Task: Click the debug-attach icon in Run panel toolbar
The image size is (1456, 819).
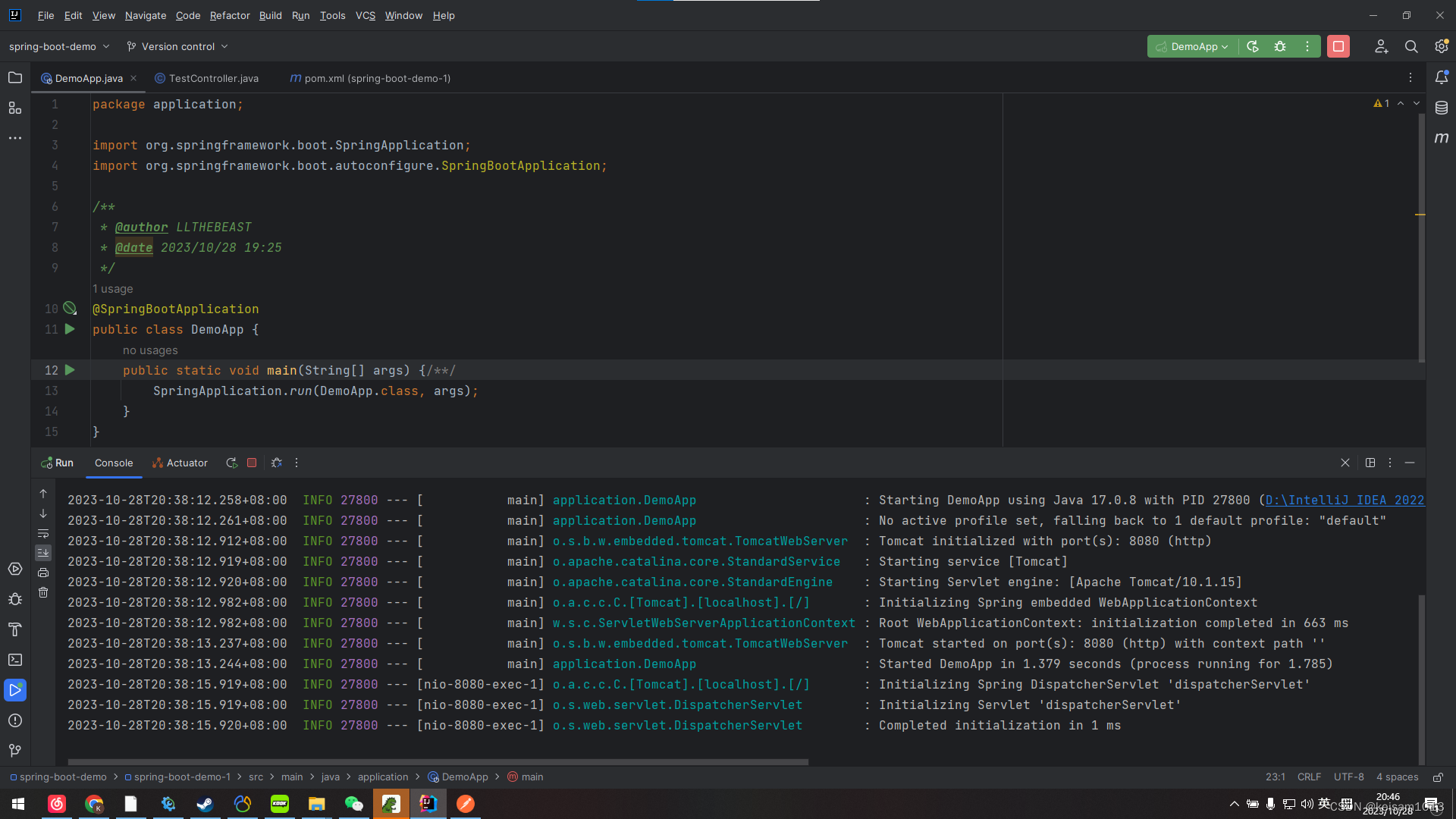Action: 277,463
